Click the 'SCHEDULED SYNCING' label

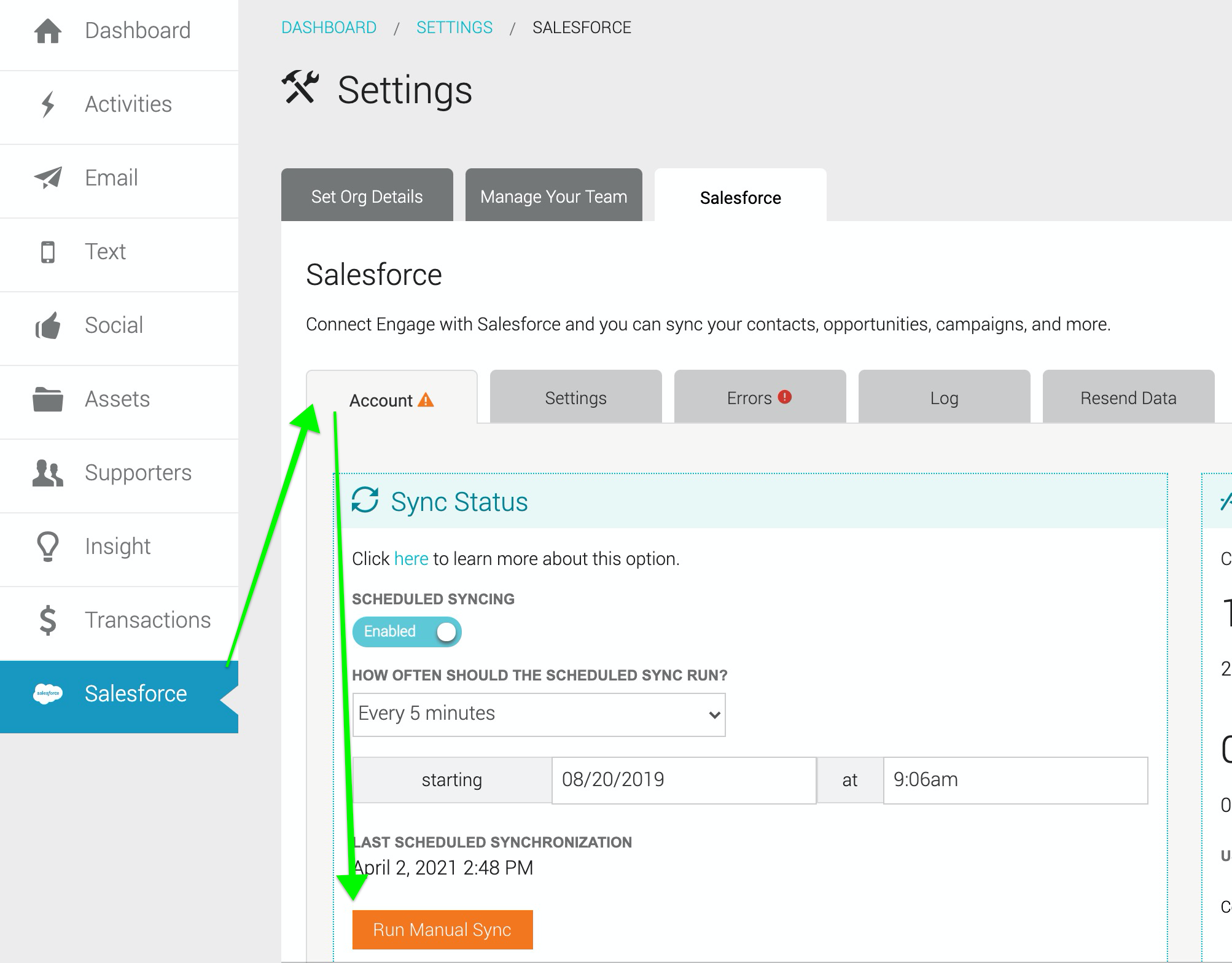point(434,599)
